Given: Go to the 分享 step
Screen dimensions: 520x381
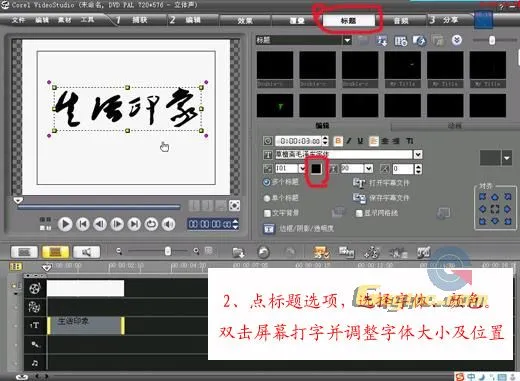Looking at the screenshot, I should (451, 20).
